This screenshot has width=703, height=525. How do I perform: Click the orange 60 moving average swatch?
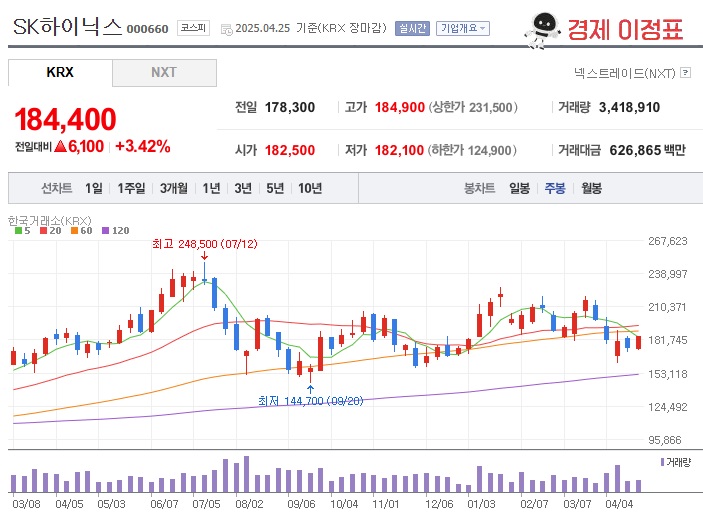(x=74, y=230)
